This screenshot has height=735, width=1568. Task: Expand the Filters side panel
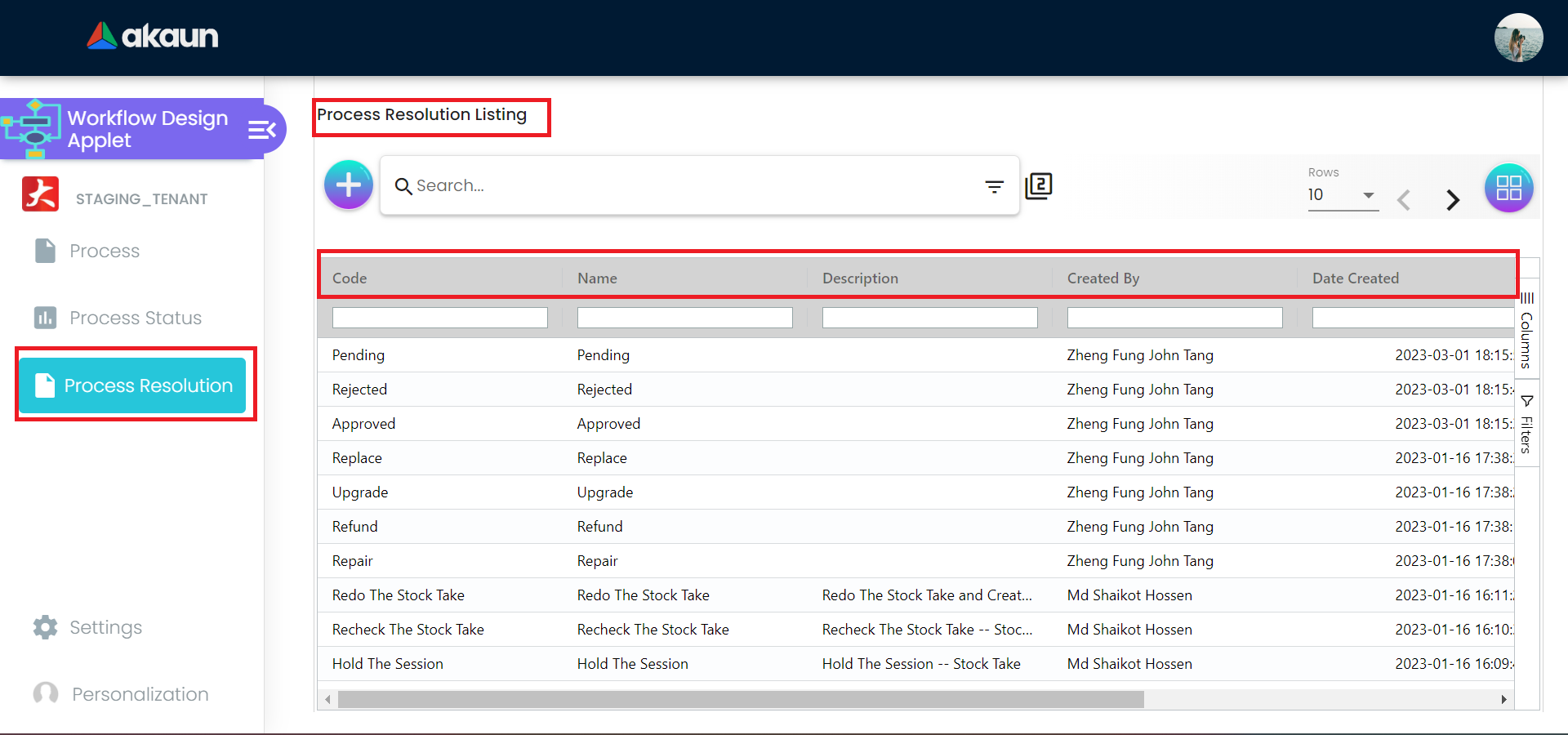coord(1526,424)
